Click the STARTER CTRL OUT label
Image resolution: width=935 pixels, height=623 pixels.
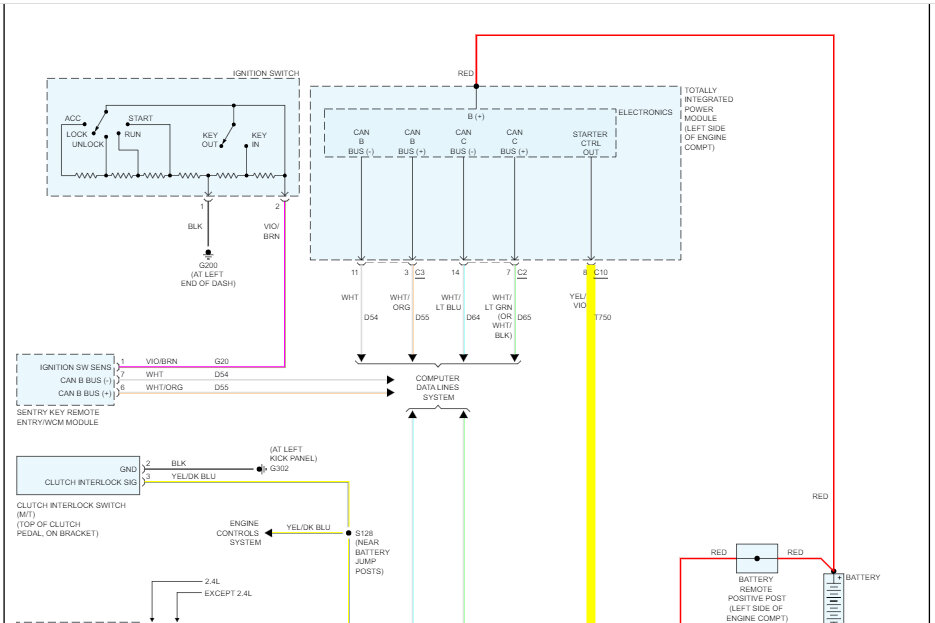pos(590,143)
